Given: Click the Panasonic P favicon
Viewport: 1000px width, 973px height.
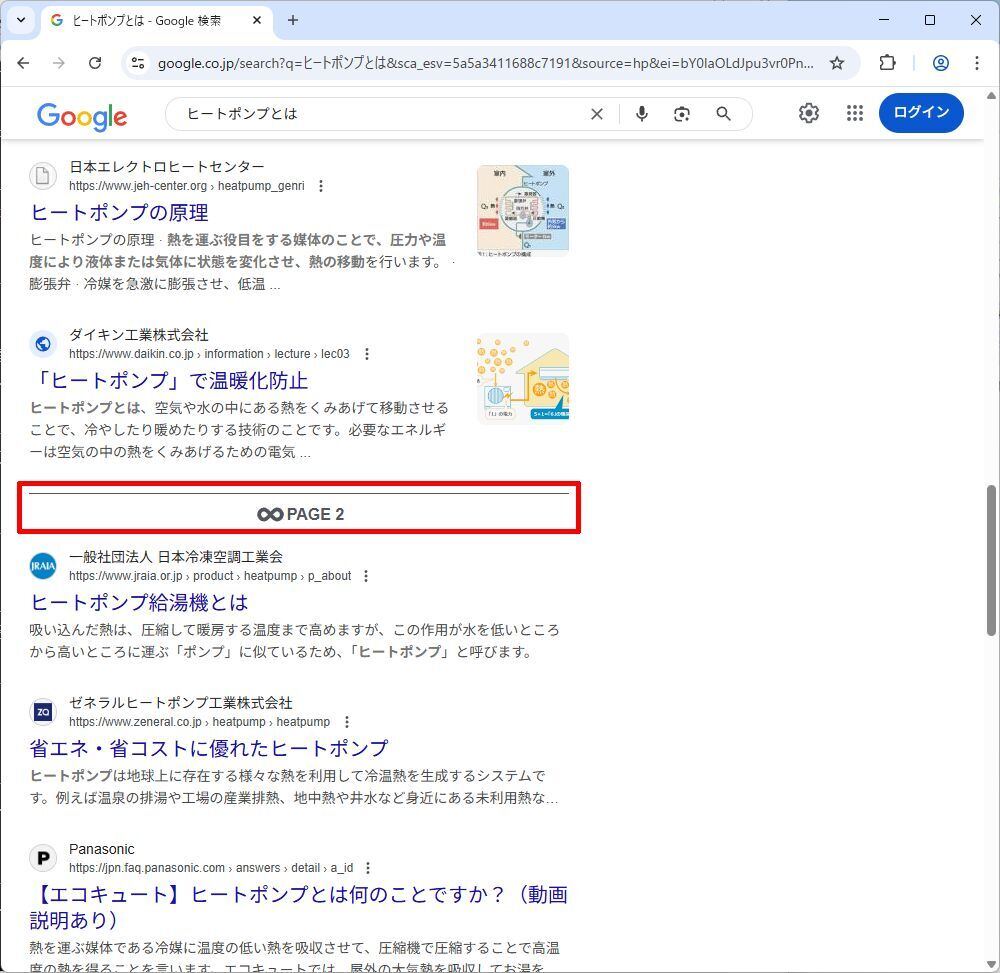Looking at the screenshot, I should click(43, 858).
